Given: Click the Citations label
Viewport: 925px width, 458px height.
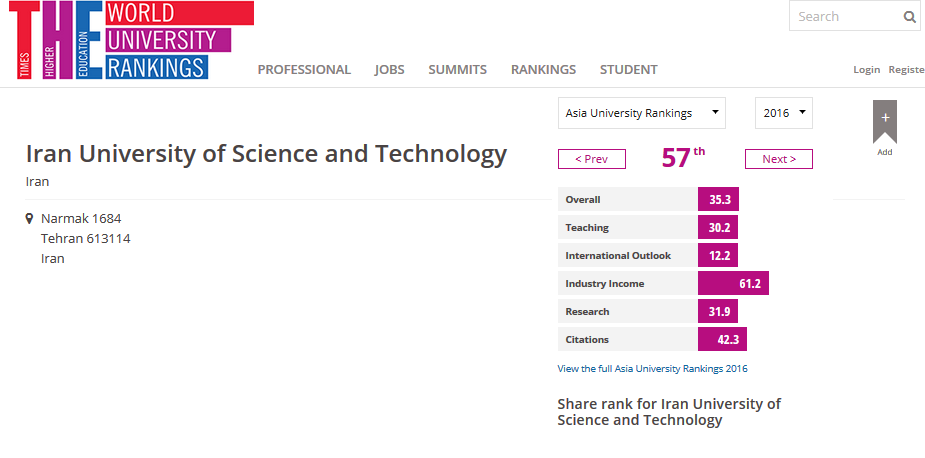Looking at the screenshot, I should point(587,339).
